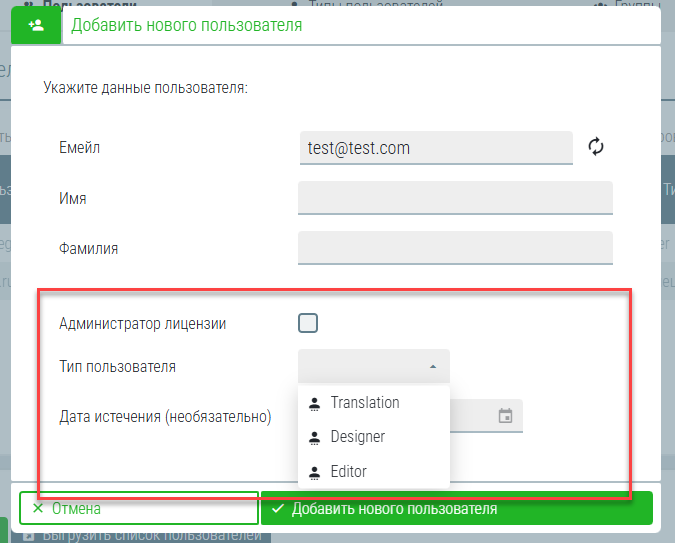Pick Editor from the user type list

point(349,472)
